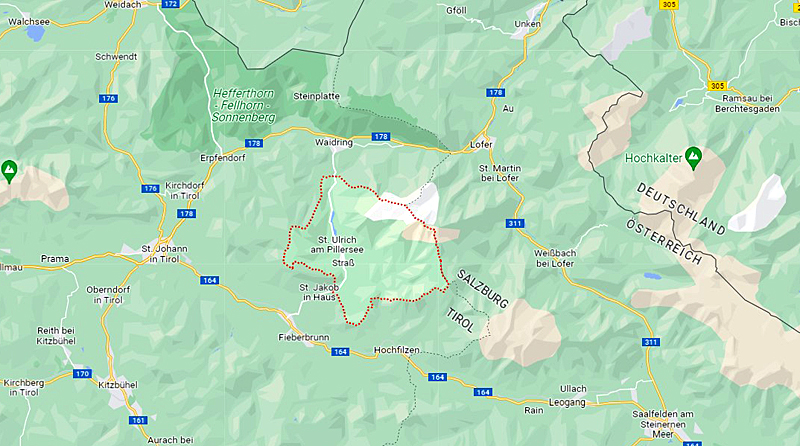Click the St. Johann in Tirol label

(x=164, y=254)
